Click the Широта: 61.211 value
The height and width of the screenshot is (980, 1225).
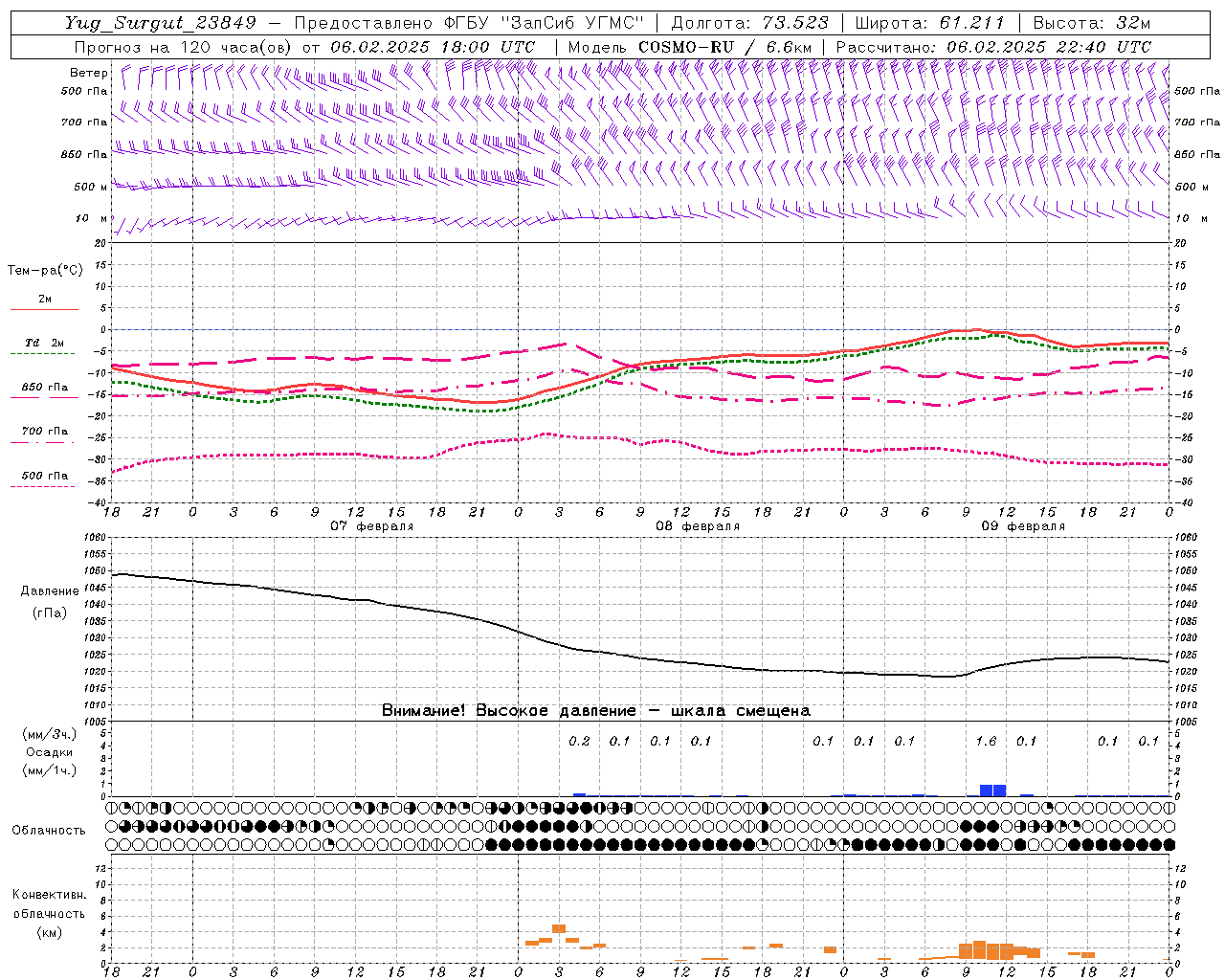930,23
